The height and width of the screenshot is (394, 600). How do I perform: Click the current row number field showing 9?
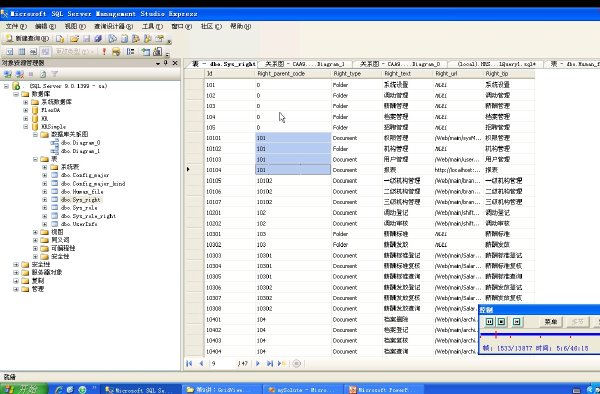tap(222, 364)
